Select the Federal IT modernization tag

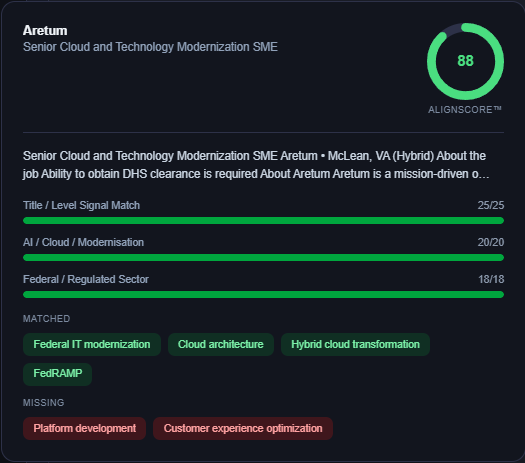click(x=92, y=344)
